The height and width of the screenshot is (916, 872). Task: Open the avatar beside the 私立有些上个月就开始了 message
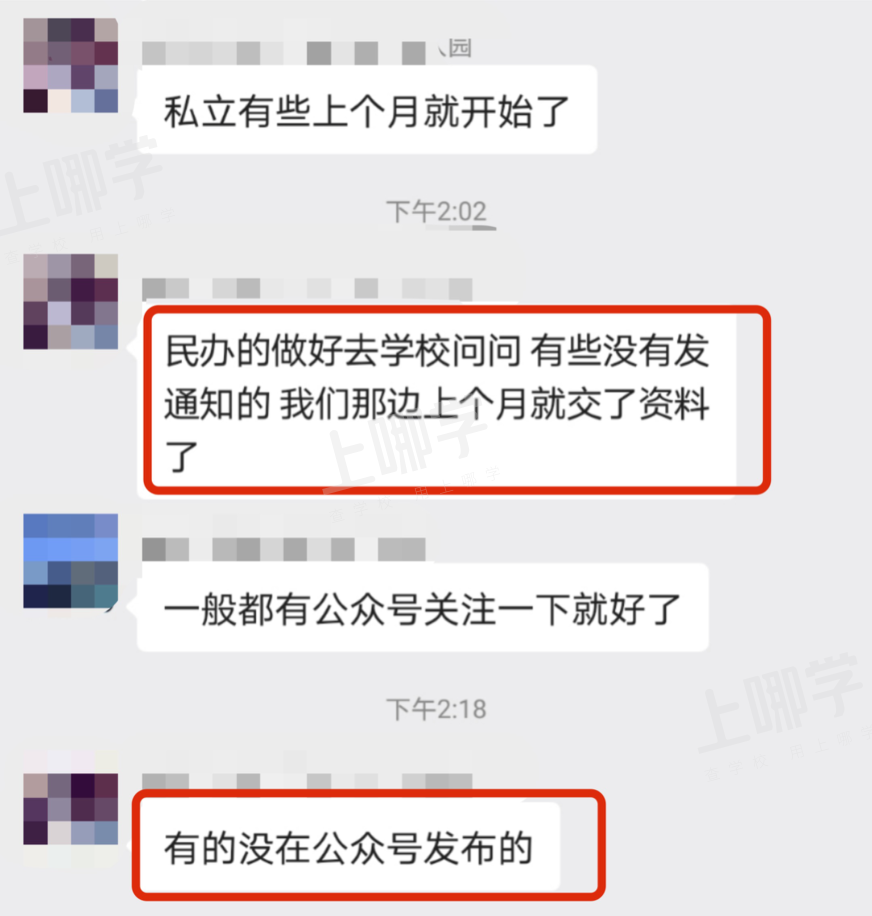(x=71, y=65)
